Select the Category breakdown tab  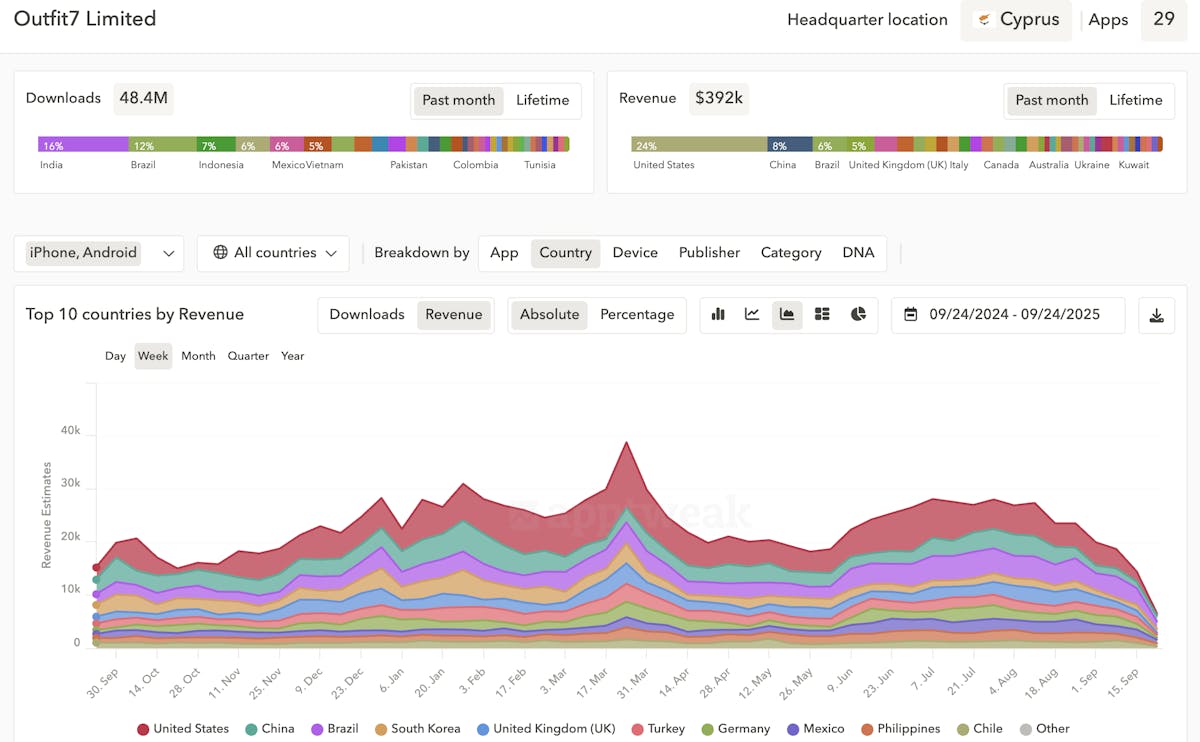(x=791, y=253)
